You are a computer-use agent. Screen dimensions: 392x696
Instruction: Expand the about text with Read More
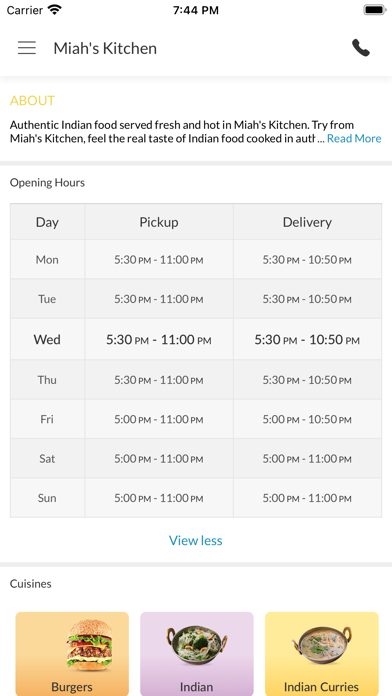click(354, 138)
